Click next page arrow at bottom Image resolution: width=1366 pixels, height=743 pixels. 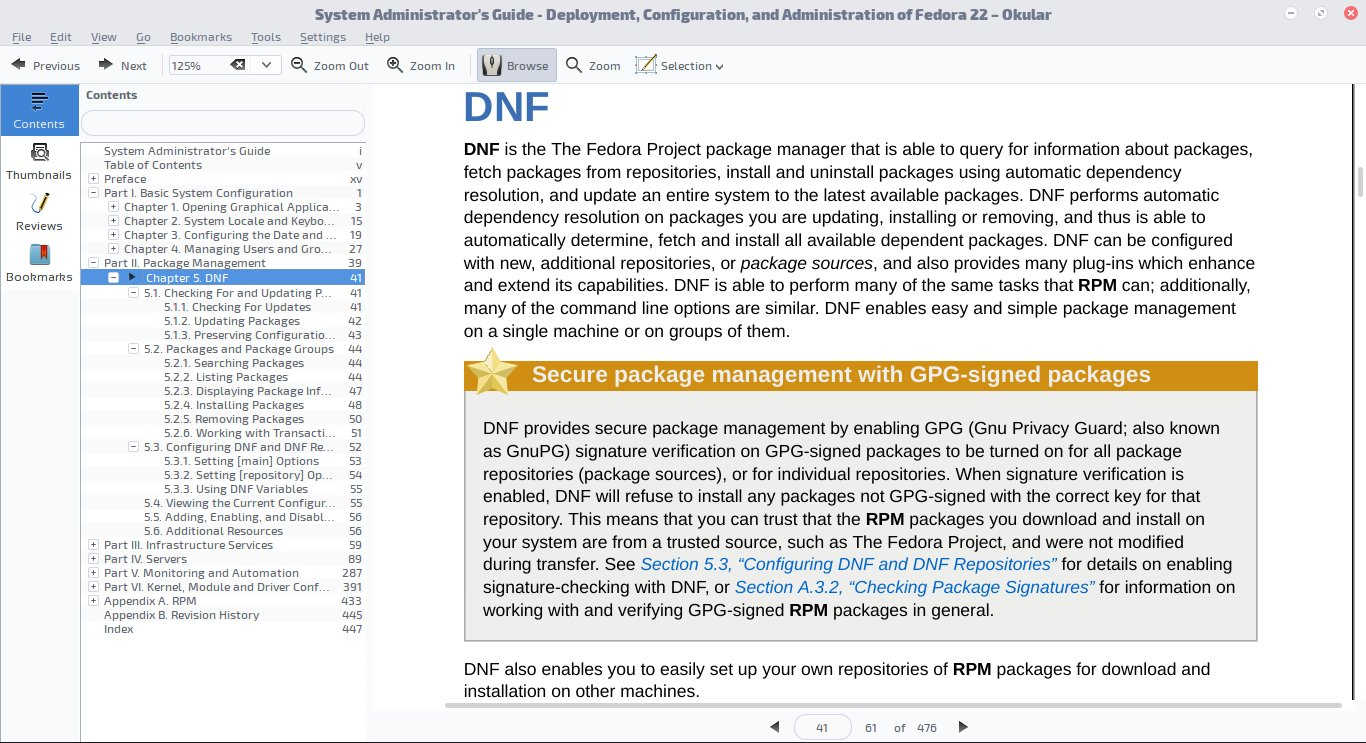[x=963, y=727]
